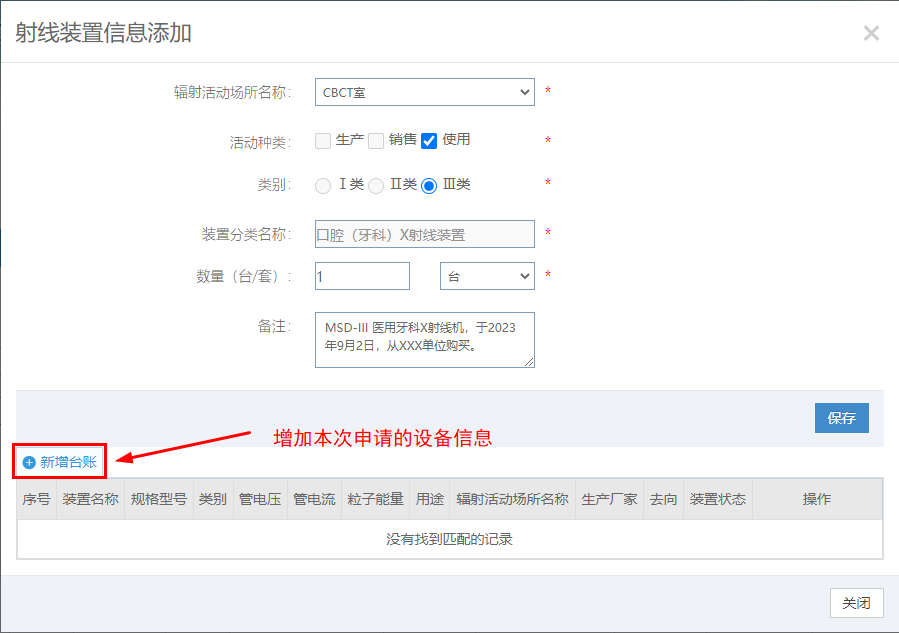
Task: Click the 射线装置信息添加 dialog title
Action: [103, 33]
